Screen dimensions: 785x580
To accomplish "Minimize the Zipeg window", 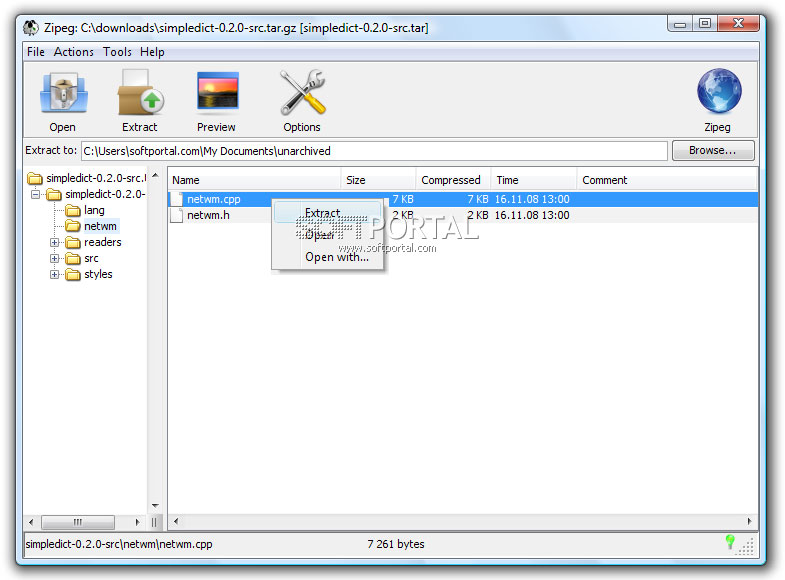I will click(680, 24).
